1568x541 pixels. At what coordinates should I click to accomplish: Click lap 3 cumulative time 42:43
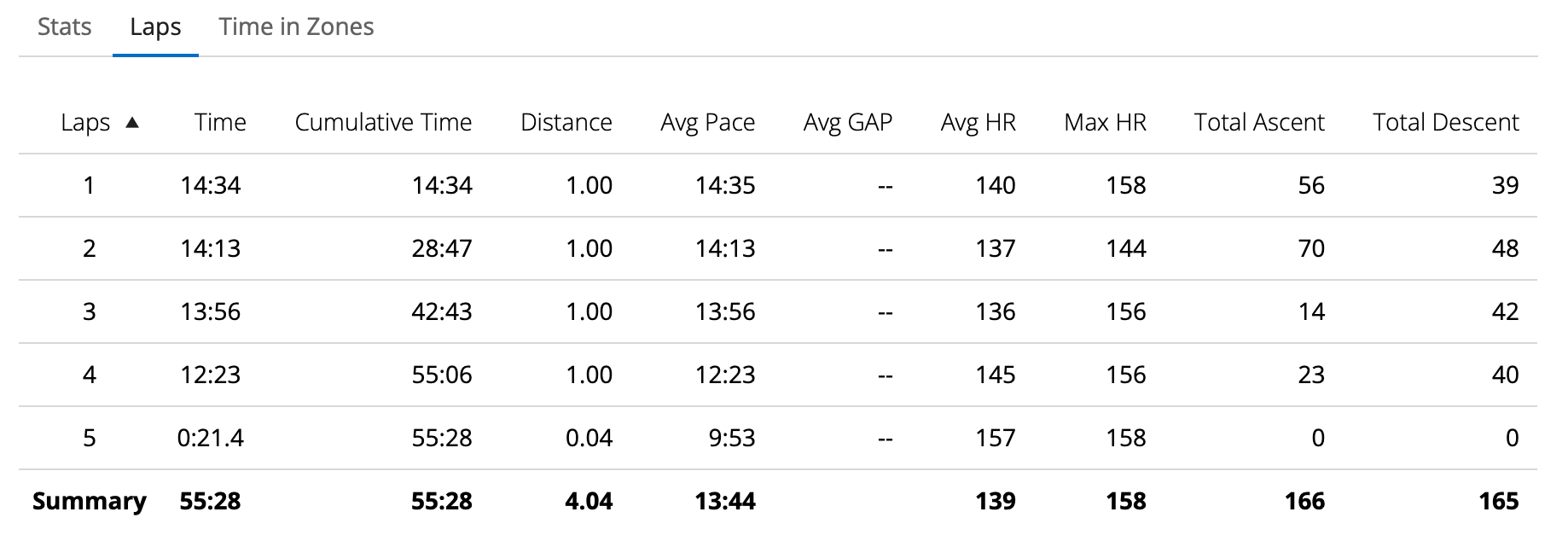(x=441, y=312)
